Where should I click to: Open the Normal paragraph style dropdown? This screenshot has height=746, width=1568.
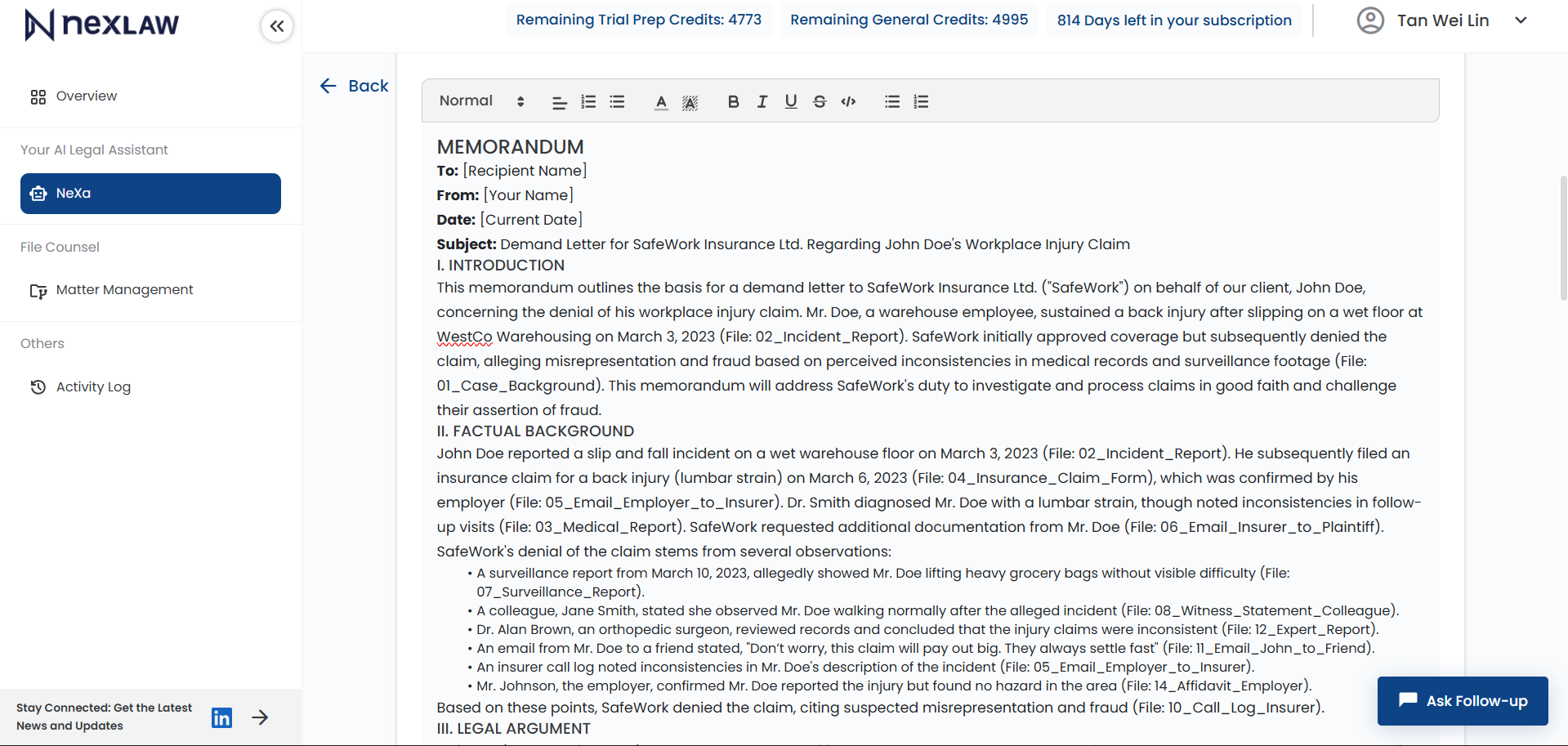[x=480, y=101]
